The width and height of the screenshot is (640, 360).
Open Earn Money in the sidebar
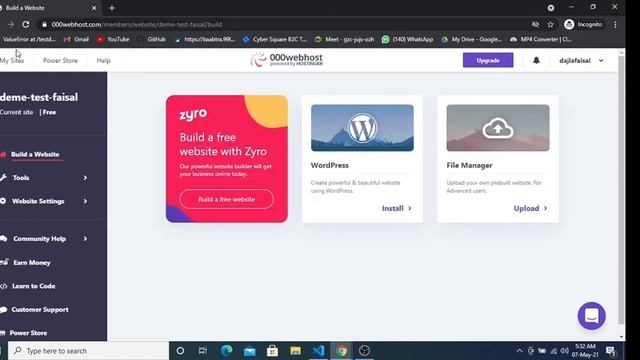click(x=31, y=262)
